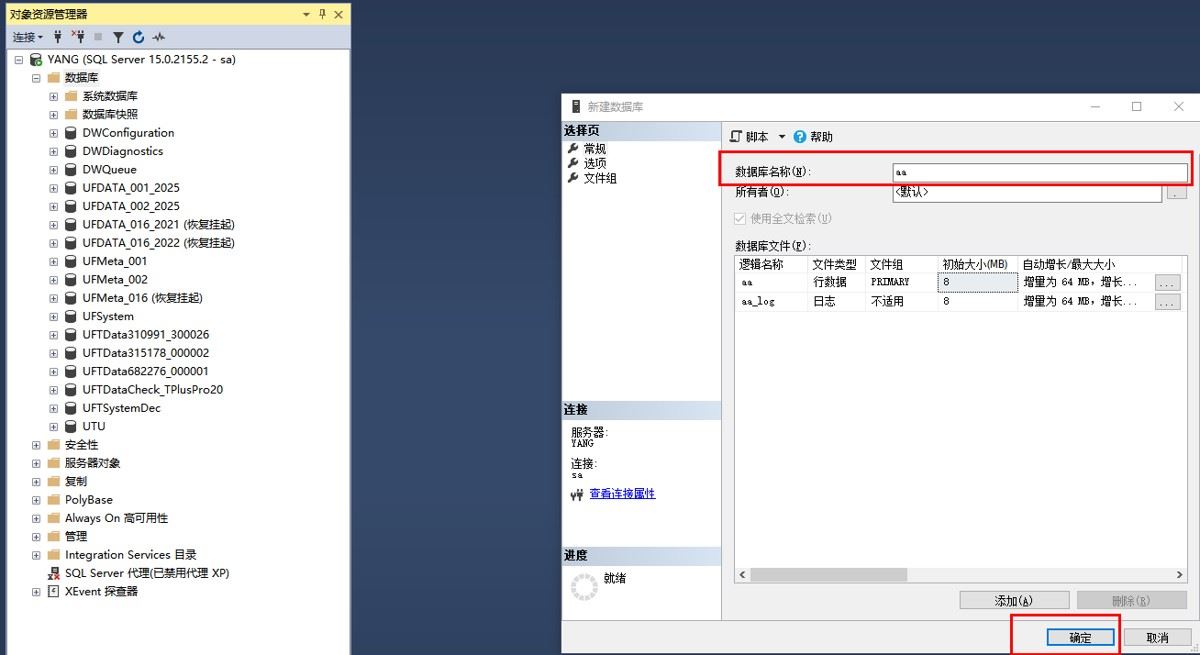Click the wrench icon beside 常规 page
Viewport: 1200px width, 655px height.
coord(573,148)
